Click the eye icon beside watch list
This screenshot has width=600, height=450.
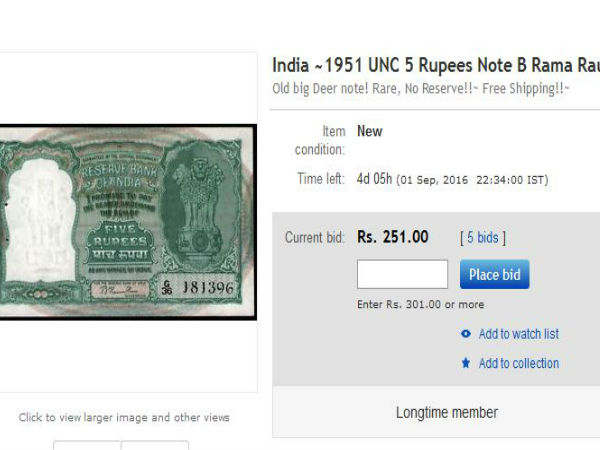click(x=466, y=334)
